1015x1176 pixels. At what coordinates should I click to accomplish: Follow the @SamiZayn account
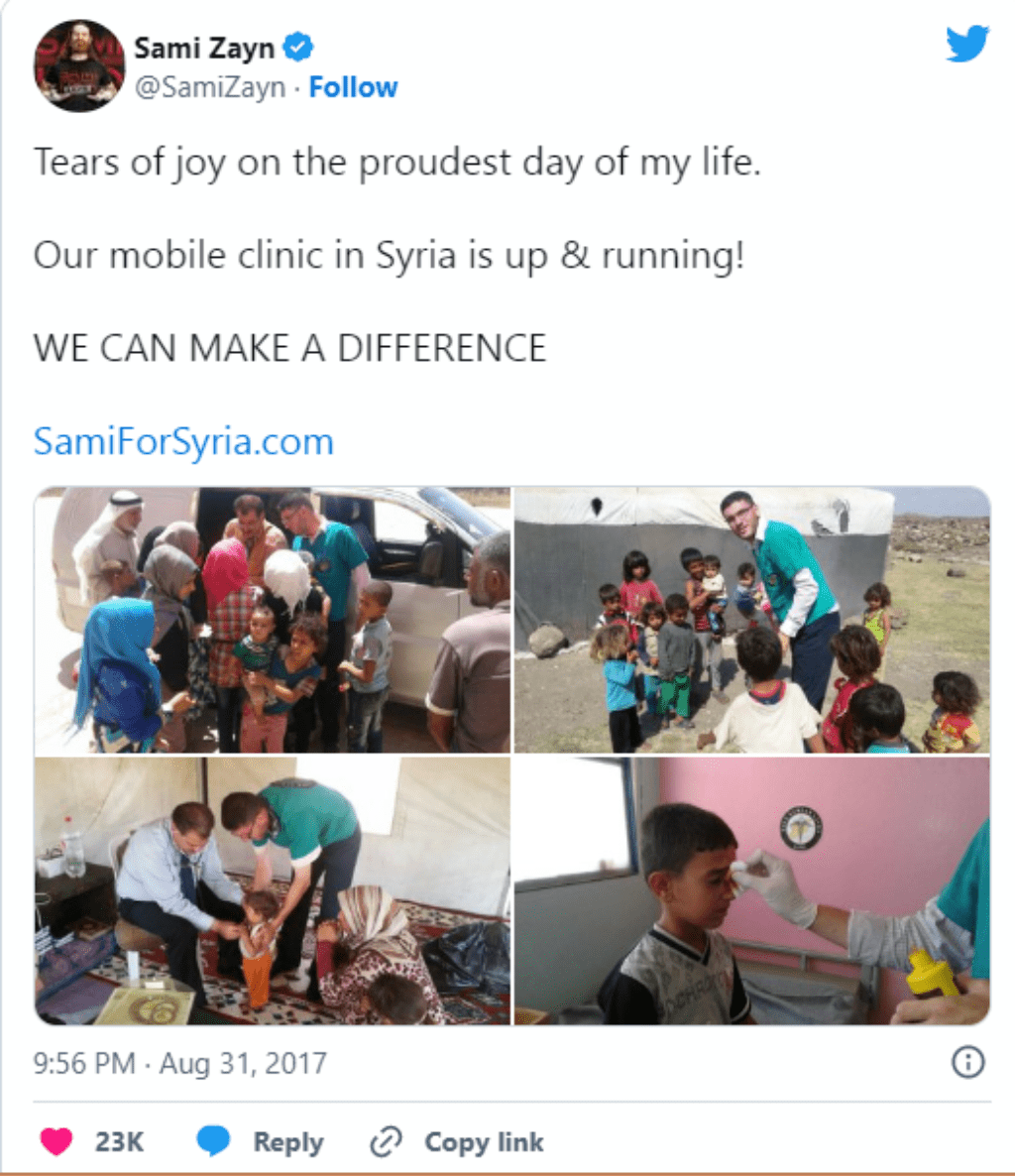tap(353, 87)
